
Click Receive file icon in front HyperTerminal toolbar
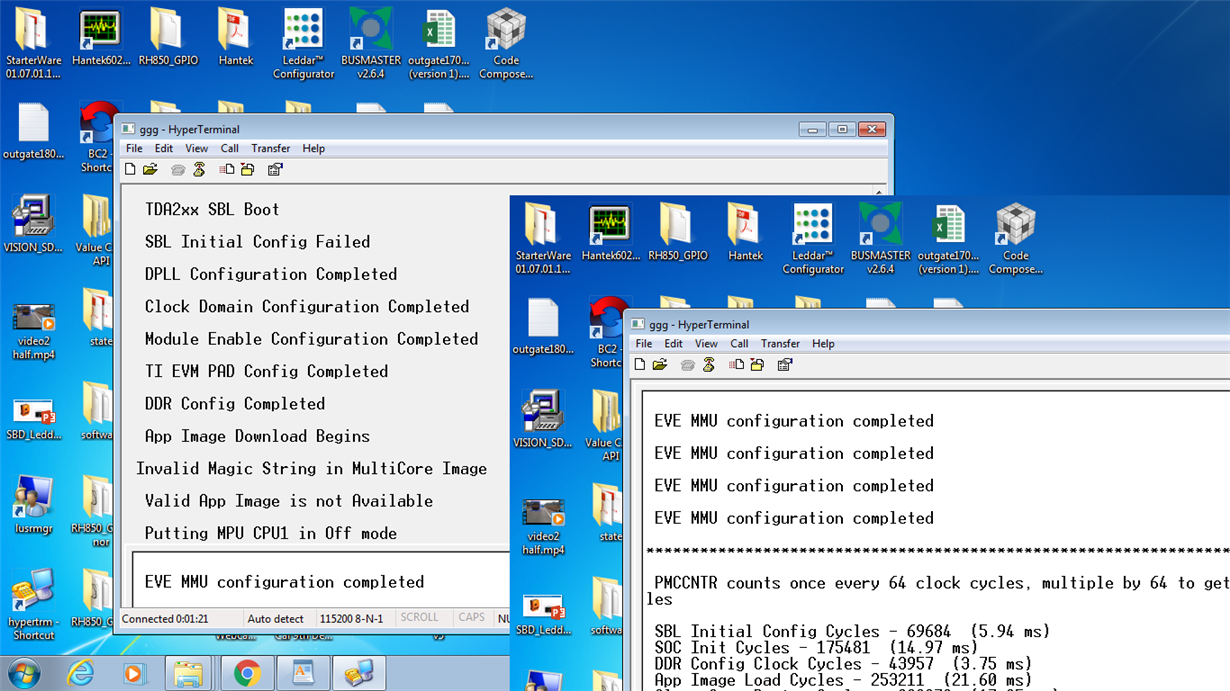point(757,365)
